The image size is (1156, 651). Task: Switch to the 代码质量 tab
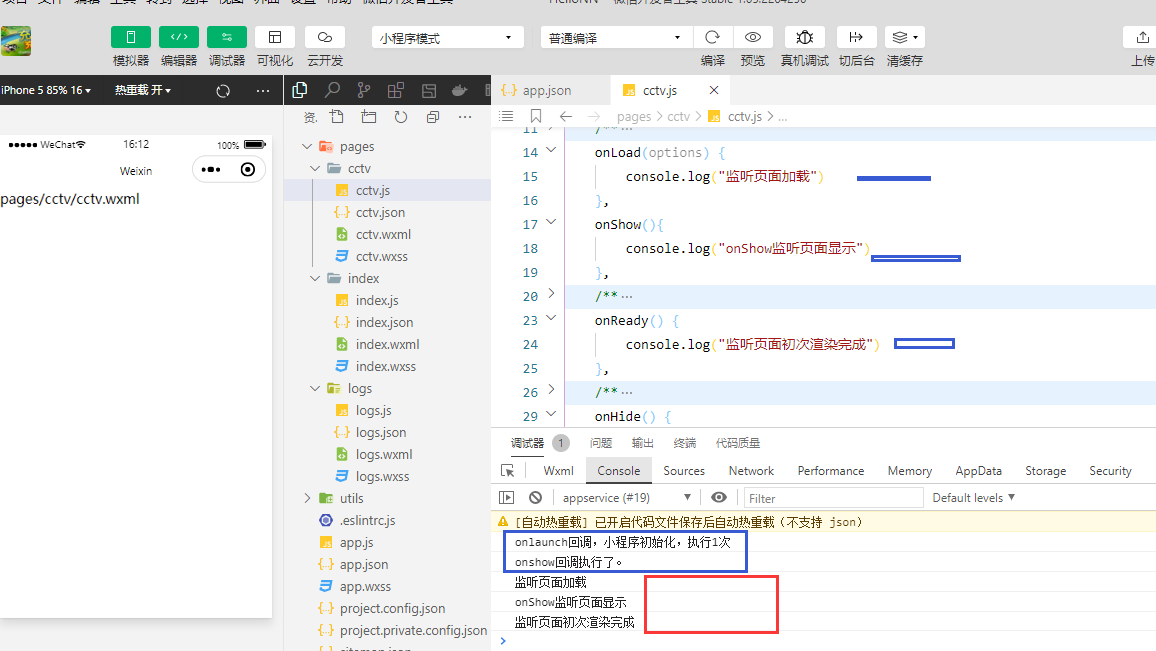point(738,443)
